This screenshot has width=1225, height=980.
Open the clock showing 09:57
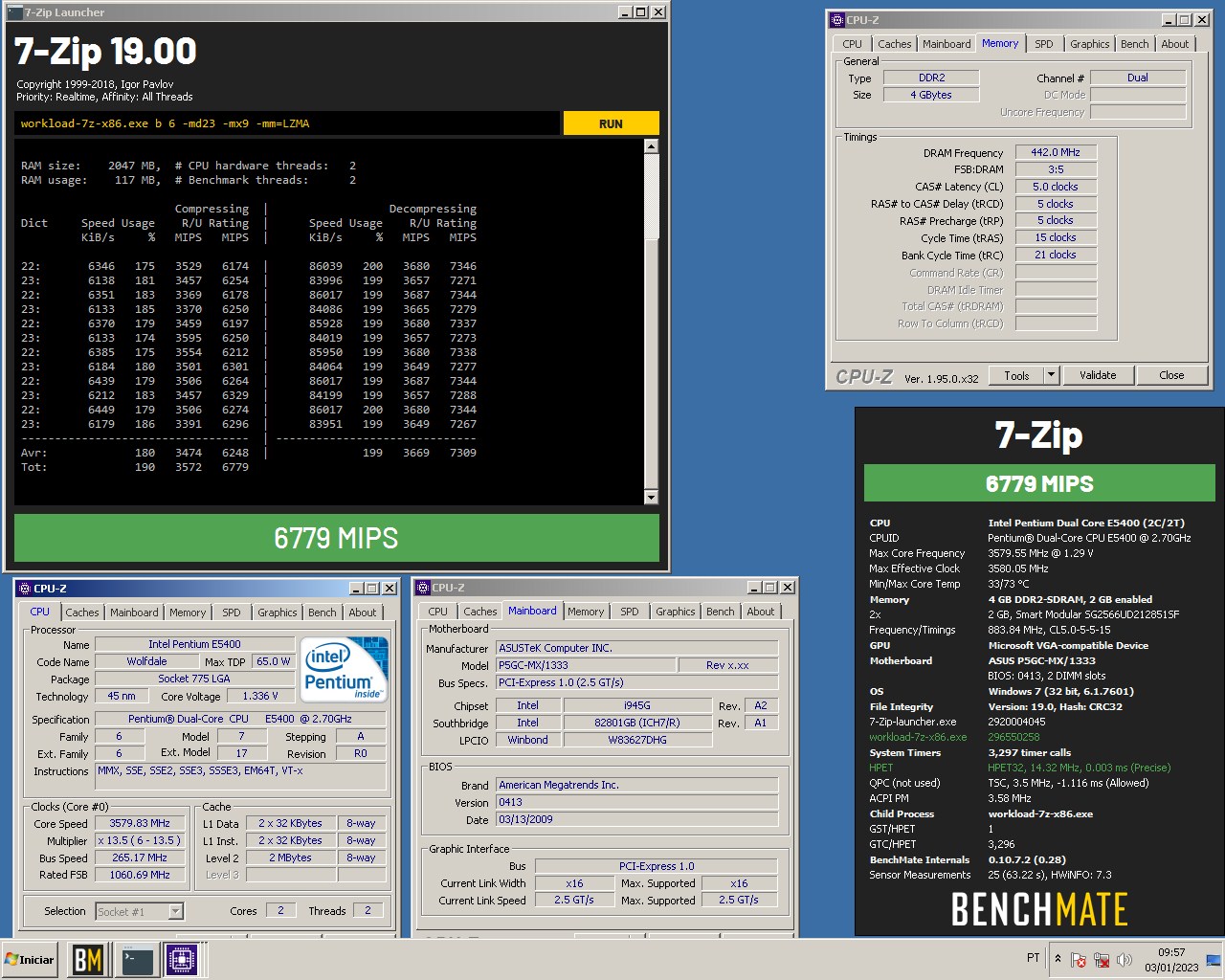[x=1171, y=959]
